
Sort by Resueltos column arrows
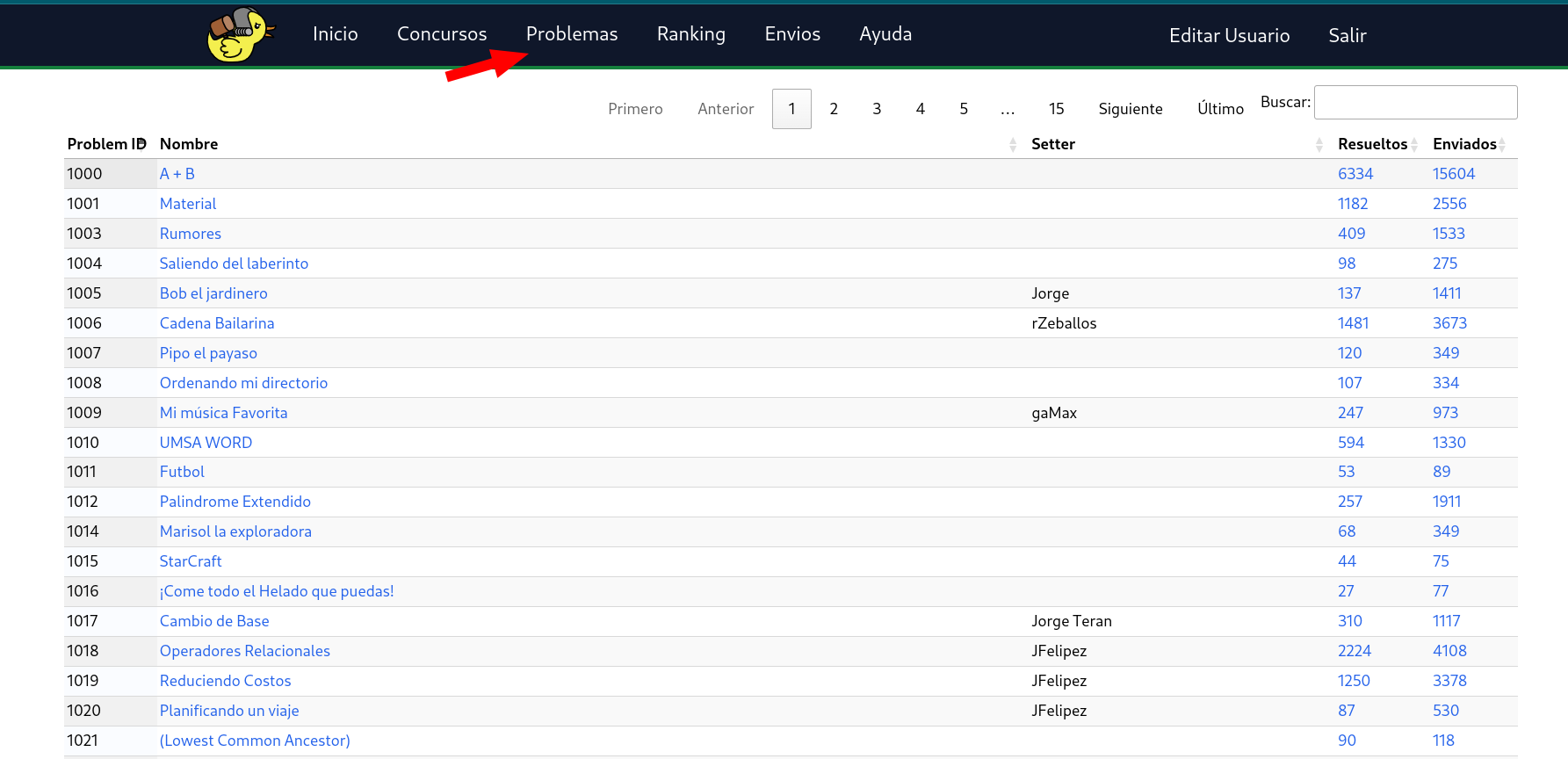1414,144
